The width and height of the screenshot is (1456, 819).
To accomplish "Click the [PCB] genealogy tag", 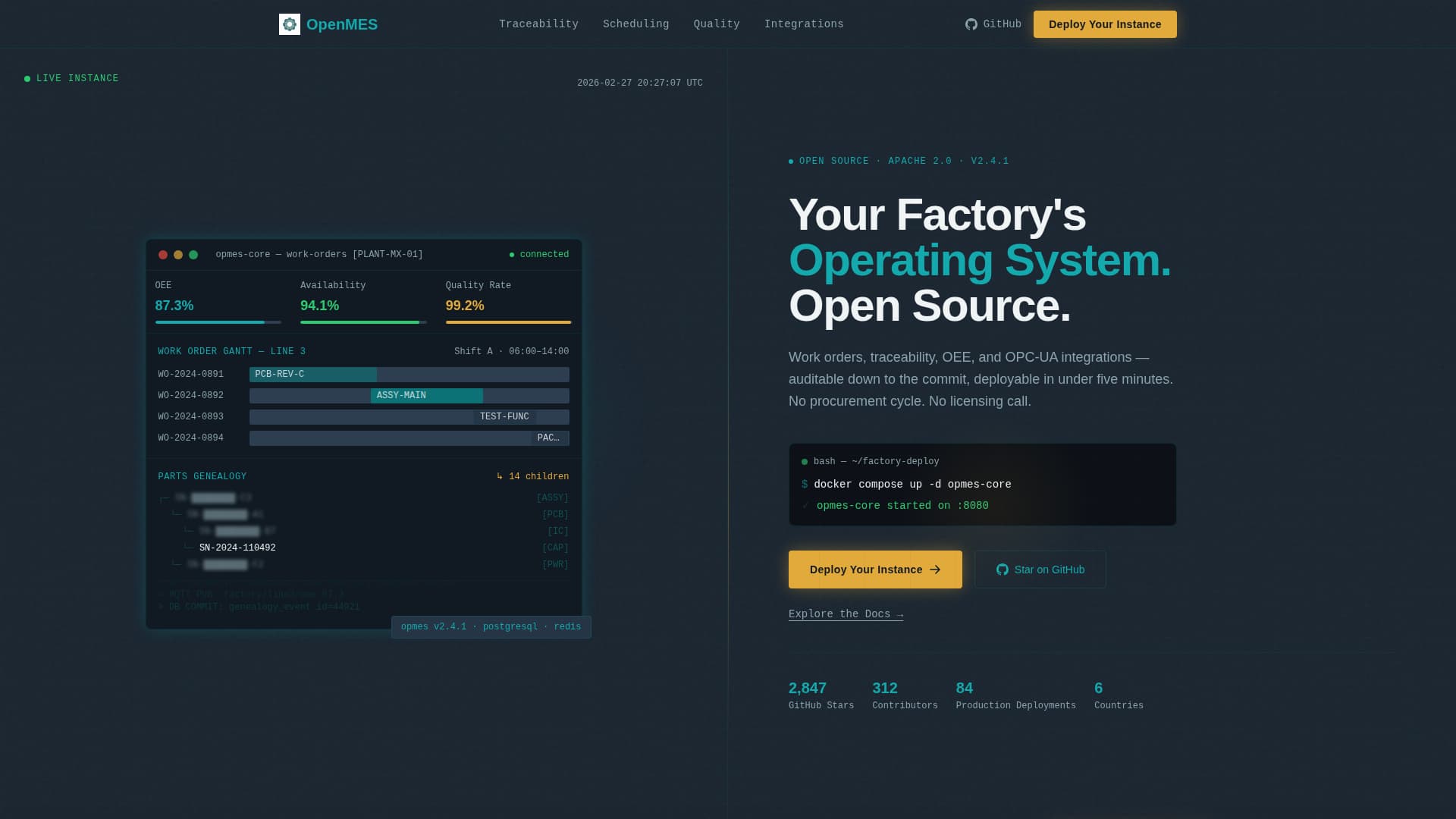I will [x=556, y=515].
